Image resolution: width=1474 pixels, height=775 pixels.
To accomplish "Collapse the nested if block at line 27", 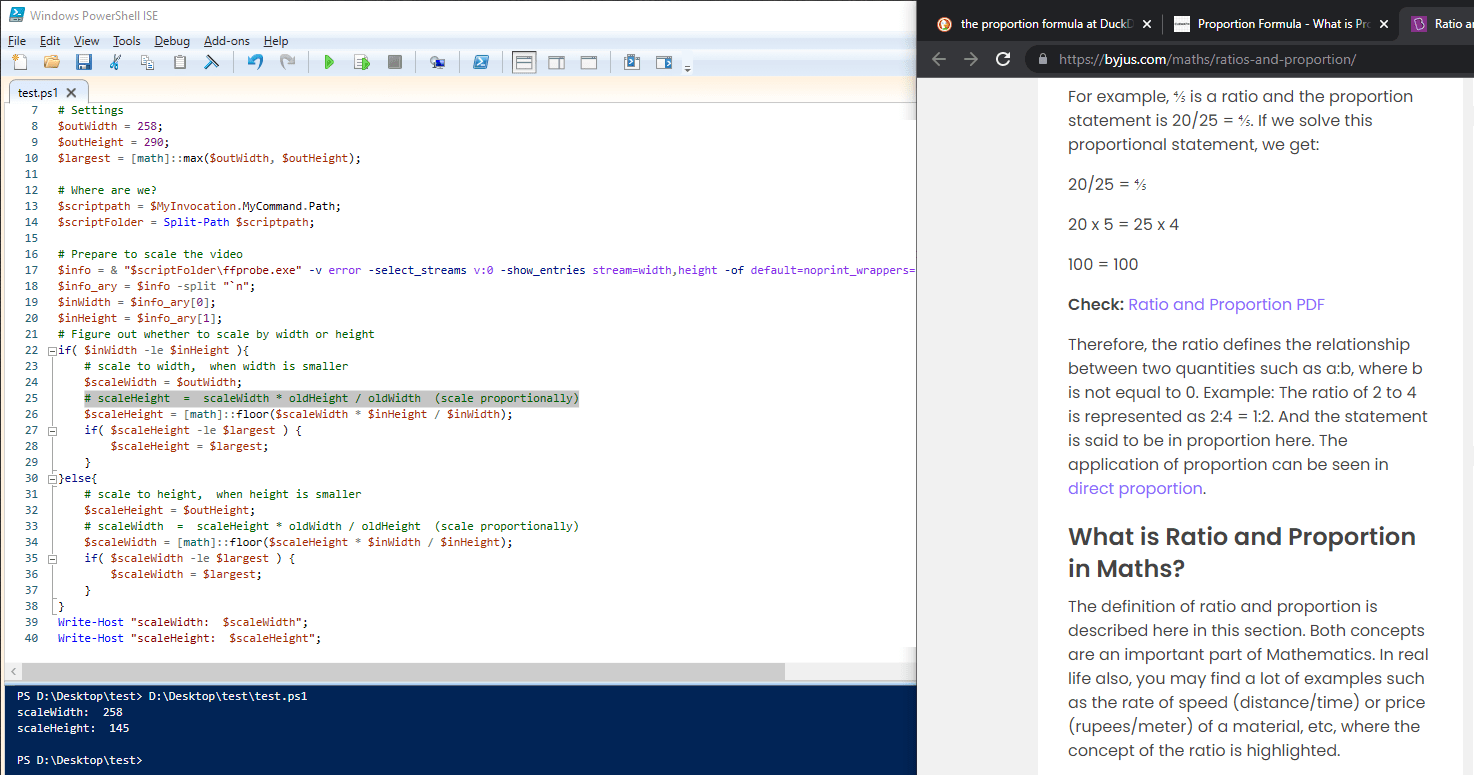I will [x=51, y=430].
